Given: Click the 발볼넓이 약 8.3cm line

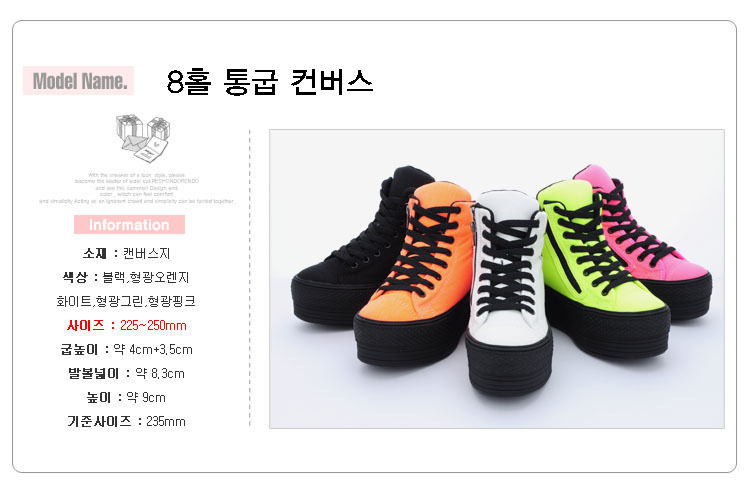Looking at the screenshot, I should 127,373.
